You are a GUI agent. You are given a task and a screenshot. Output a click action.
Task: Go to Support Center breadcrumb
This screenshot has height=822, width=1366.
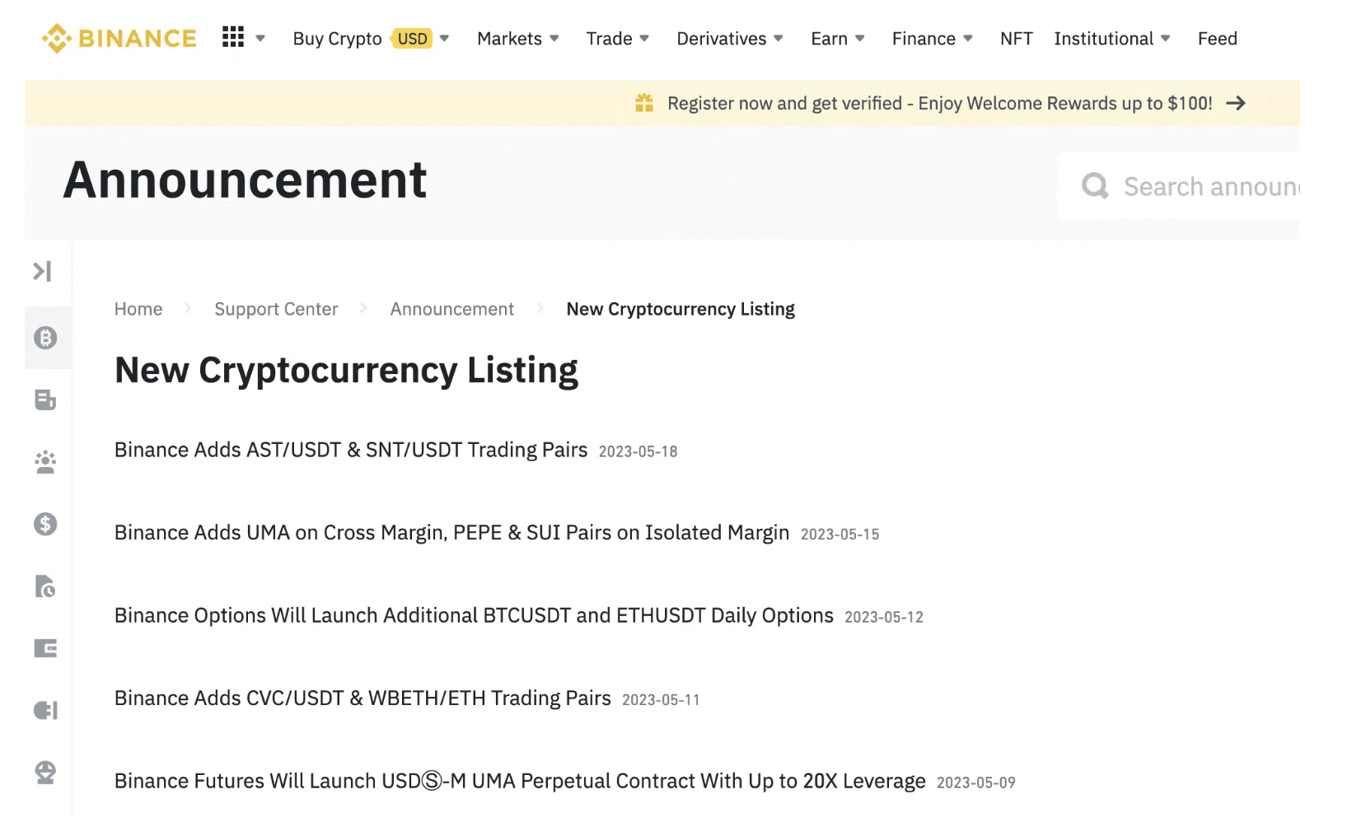click(x=276, y=309)
